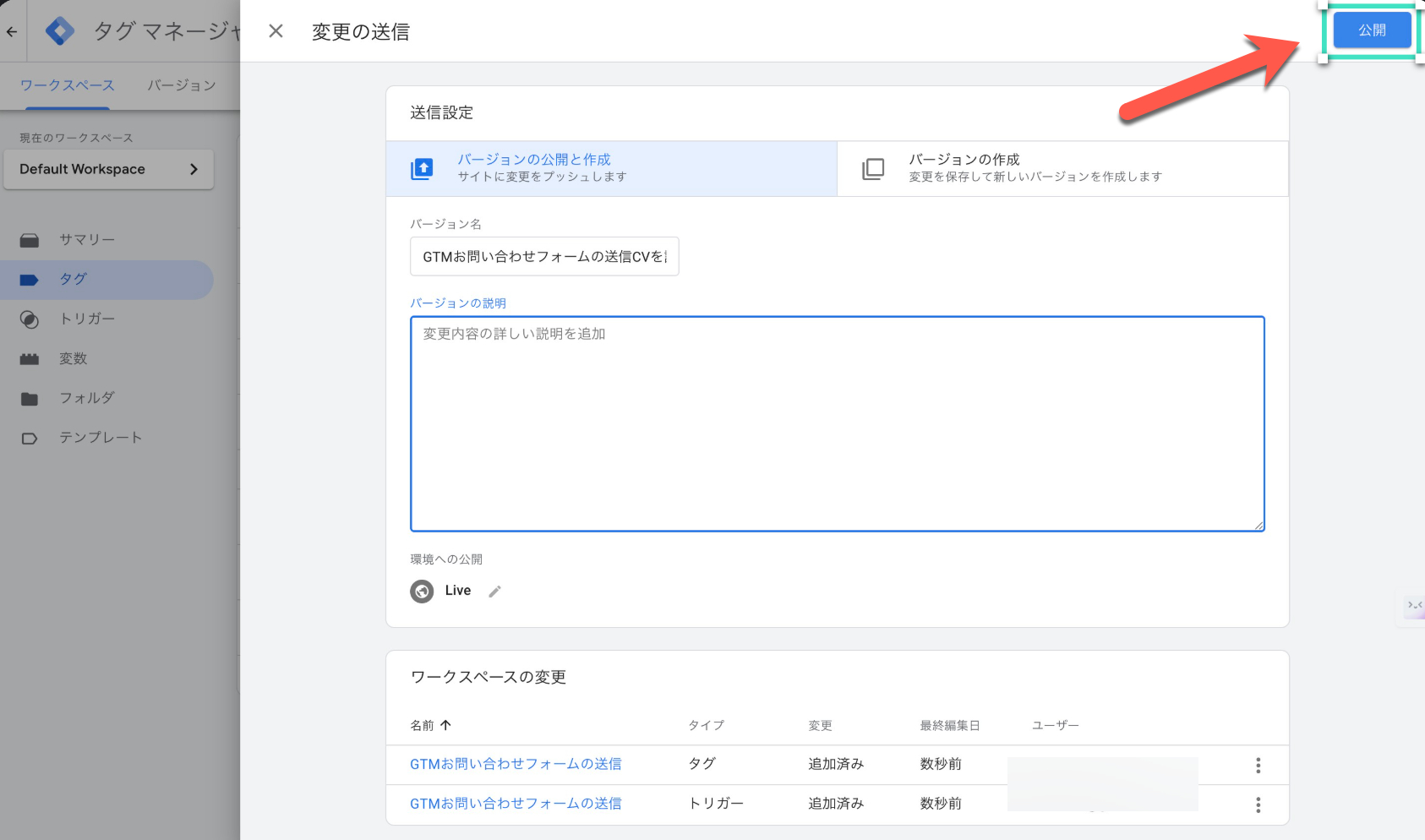Viewport: 1425px width, 840px height.
Task: Click the Live environment globe icon
Action: [x=422, y=592]
